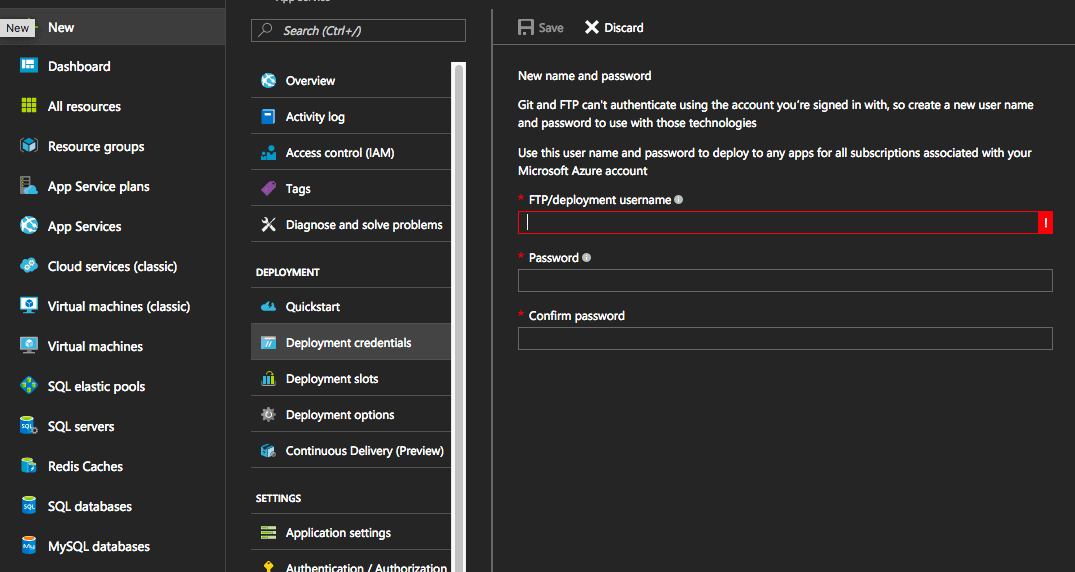
Task: Click the App Service plans icon
Action: pyautogui.click(x=29, y=185)
